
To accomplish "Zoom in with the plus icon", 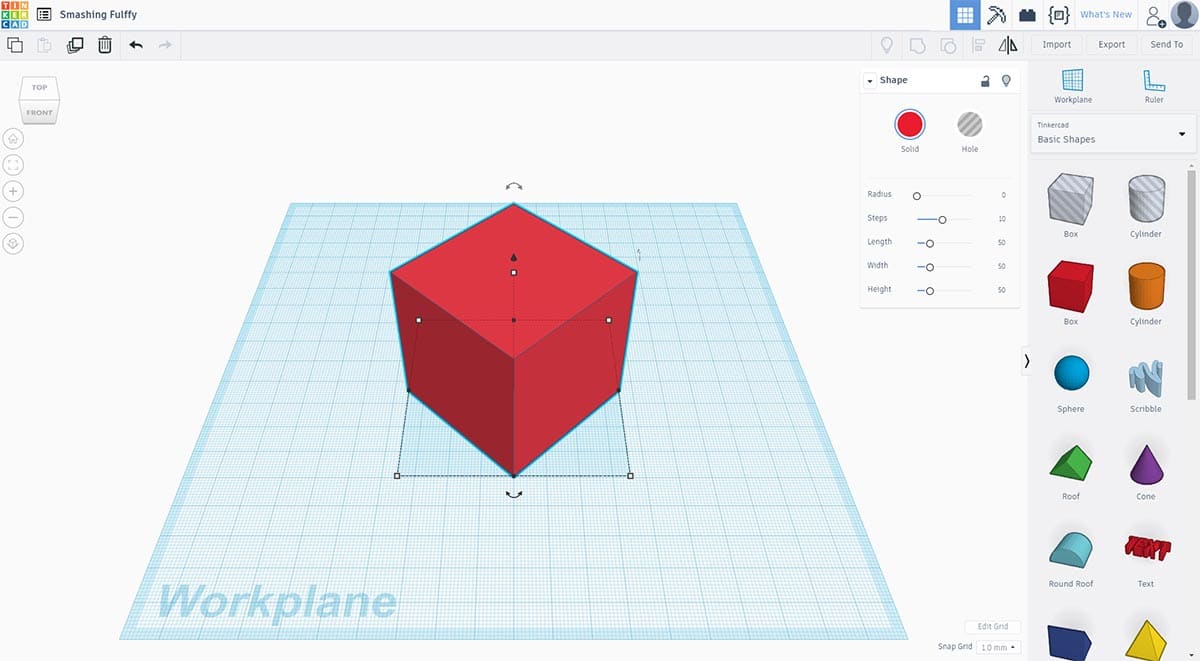I will pyautogui.click(x=14, y=191).
